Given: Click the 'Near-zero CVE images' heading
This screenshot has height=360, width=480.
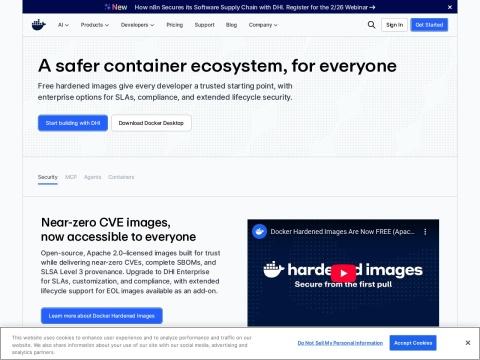Looking at the screenshot, I should tap(118, 230).
